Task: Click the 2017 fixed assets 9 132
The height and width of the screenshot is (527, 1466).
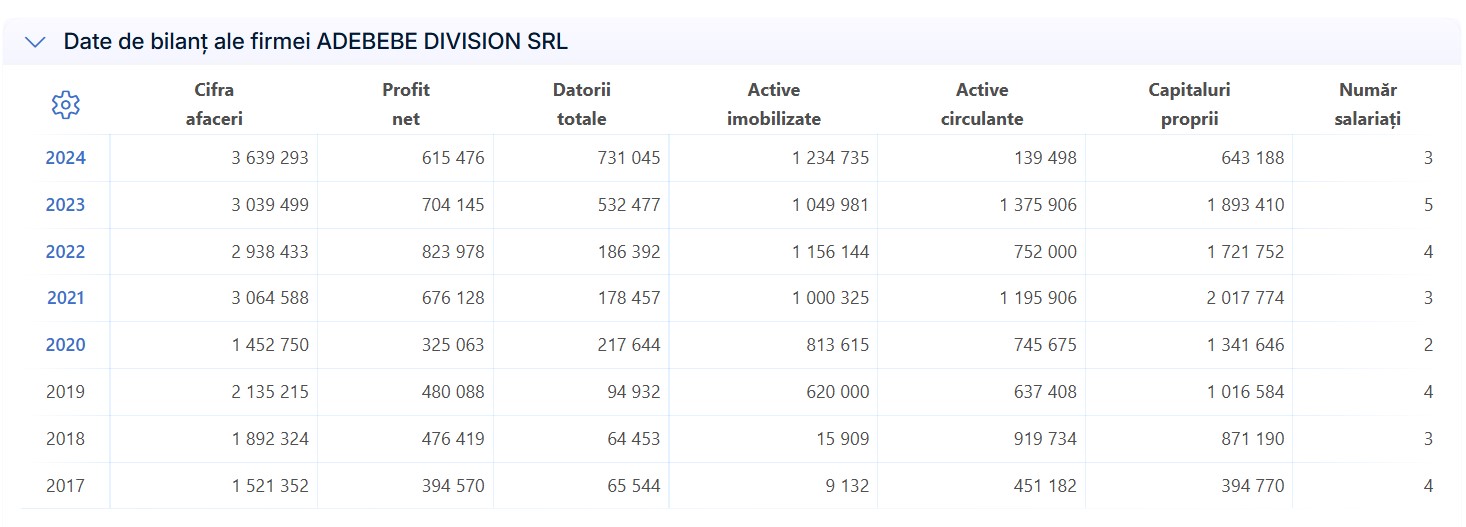Action: [x=848, y=486]
